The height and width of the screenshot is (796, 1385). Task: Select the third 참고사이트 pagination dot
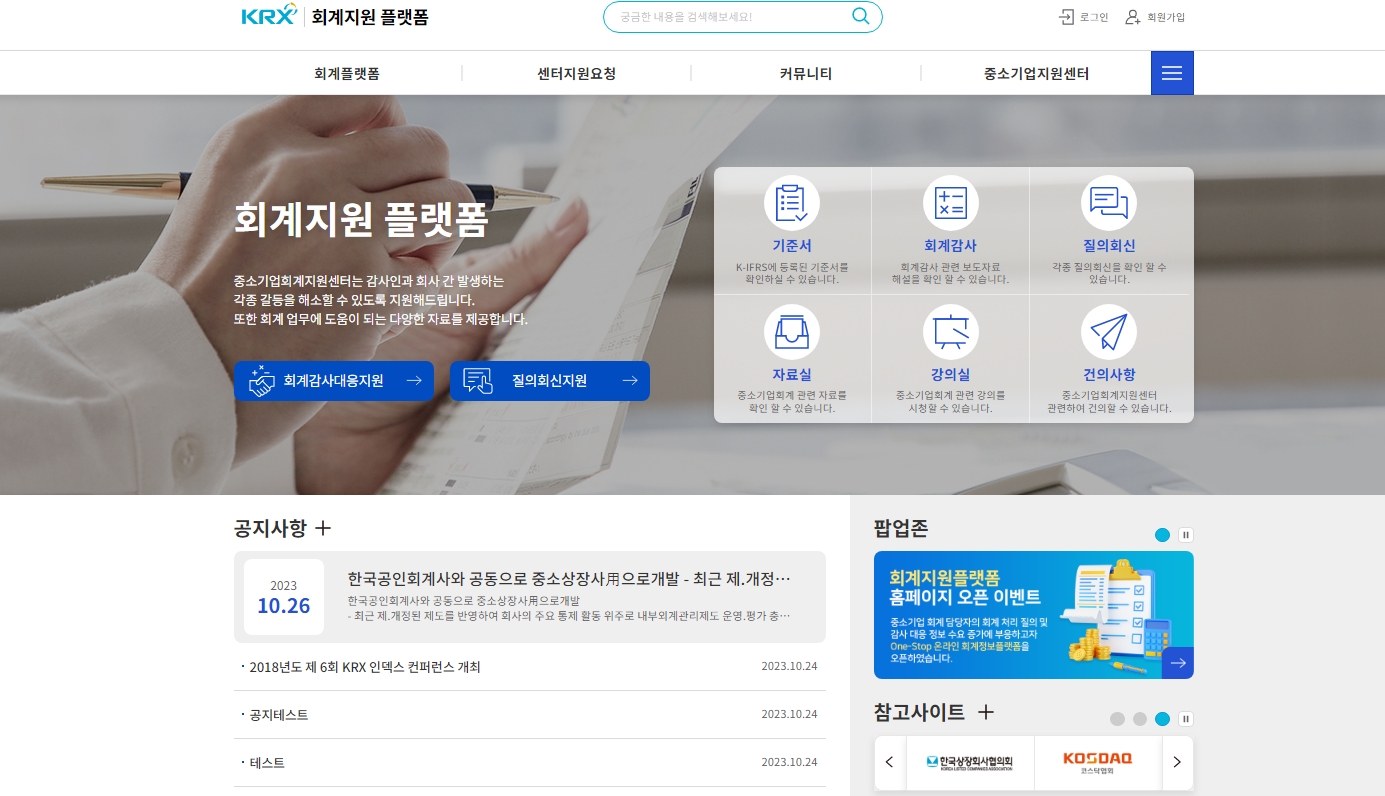(1162, 719)
